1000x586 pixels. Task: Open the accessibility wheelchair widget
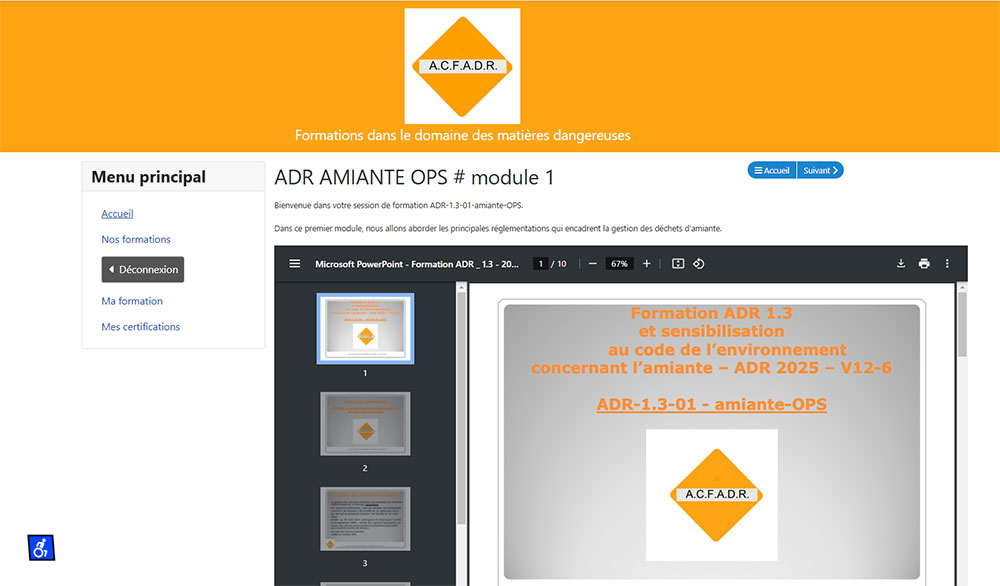[41, 548]
